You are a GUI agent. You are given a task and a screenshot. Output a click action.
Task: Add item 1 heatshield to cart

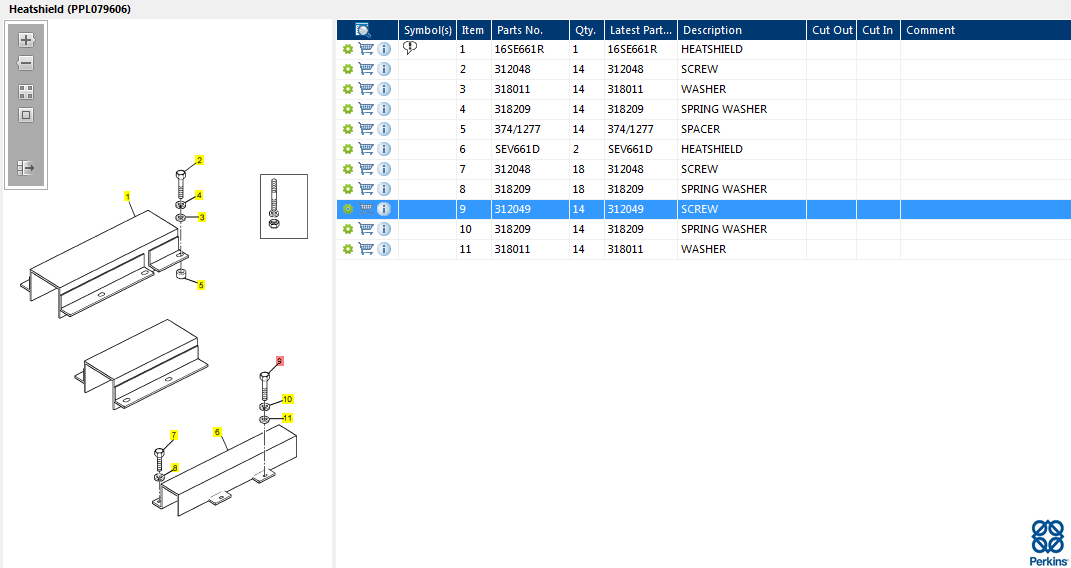[x=366, y=49]
